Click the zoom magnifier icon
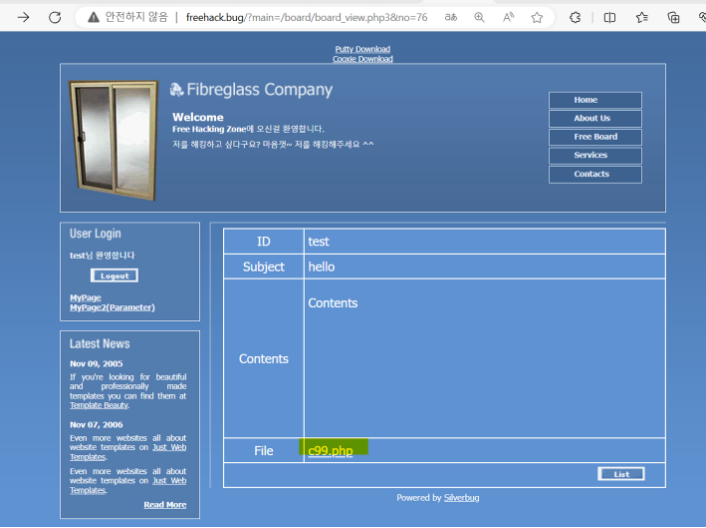 (480, 17)
